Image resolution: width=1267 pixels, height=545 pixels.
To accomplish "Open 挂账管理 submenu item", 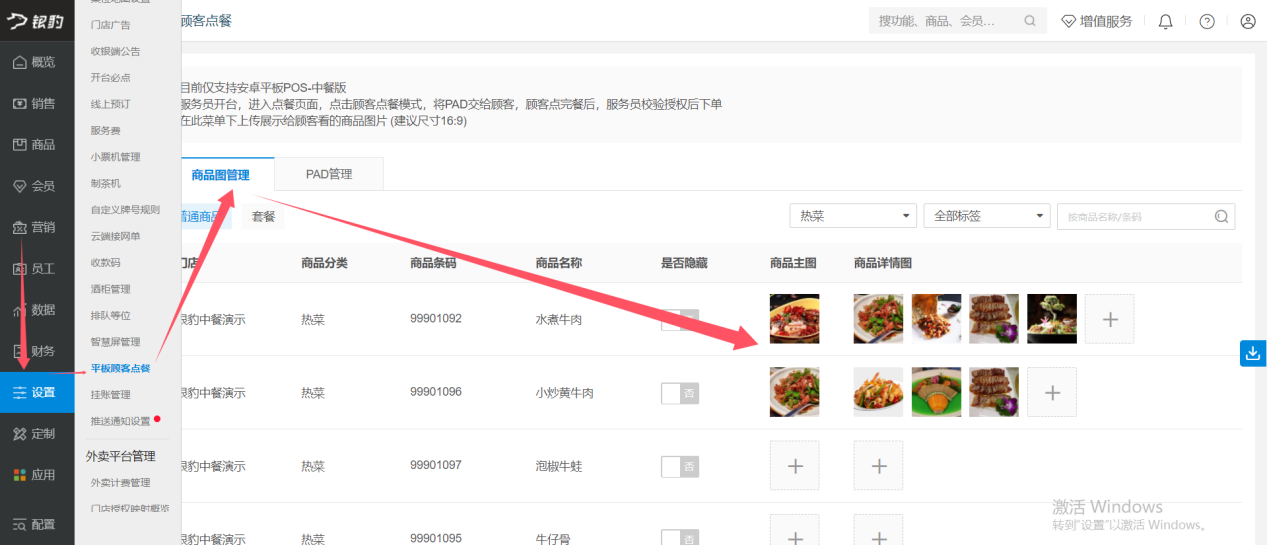I will 111,395.
